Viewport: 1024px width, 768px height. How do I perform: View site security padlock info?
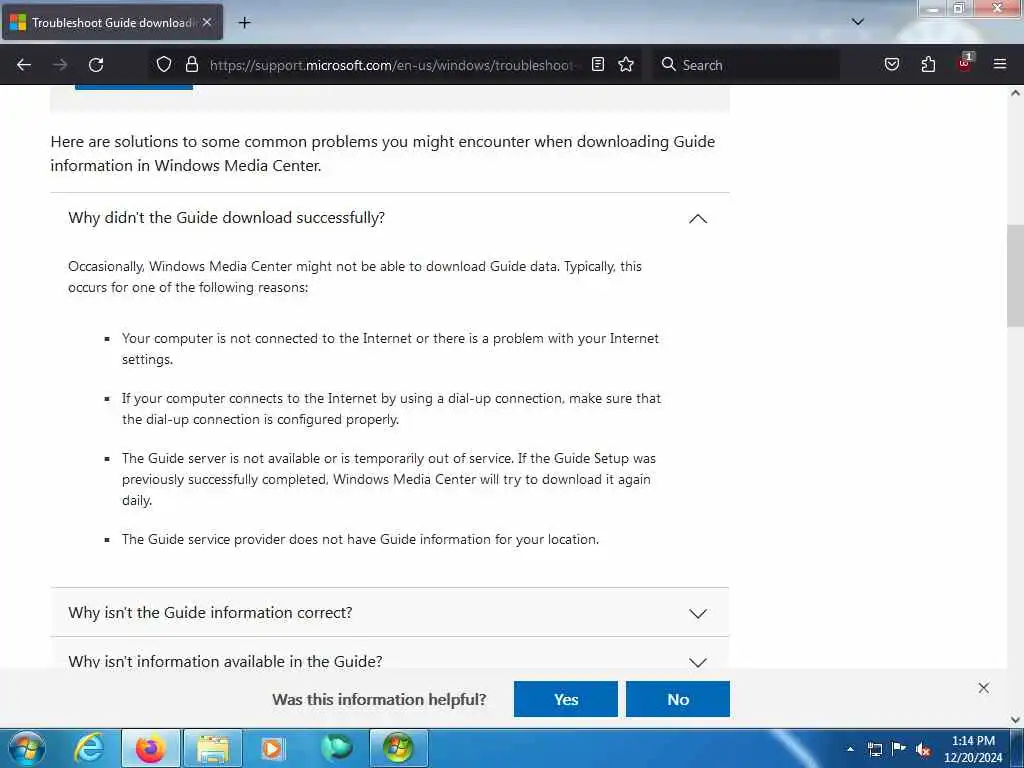pyautogui.click(x=191, y=65)
